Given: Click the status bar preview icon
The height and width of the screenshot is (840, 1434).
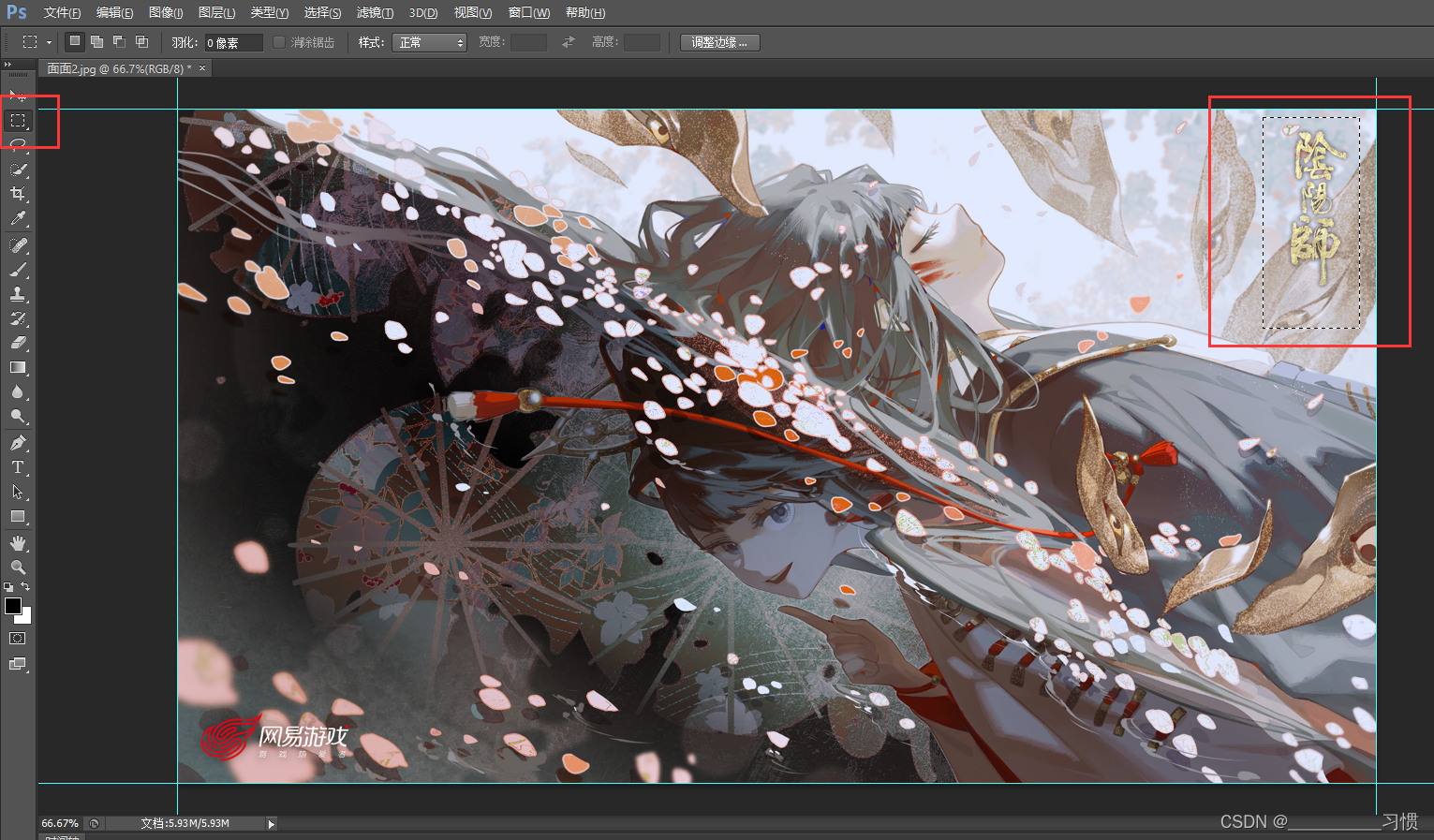Looking at the screenshot, I should (94, 824).
